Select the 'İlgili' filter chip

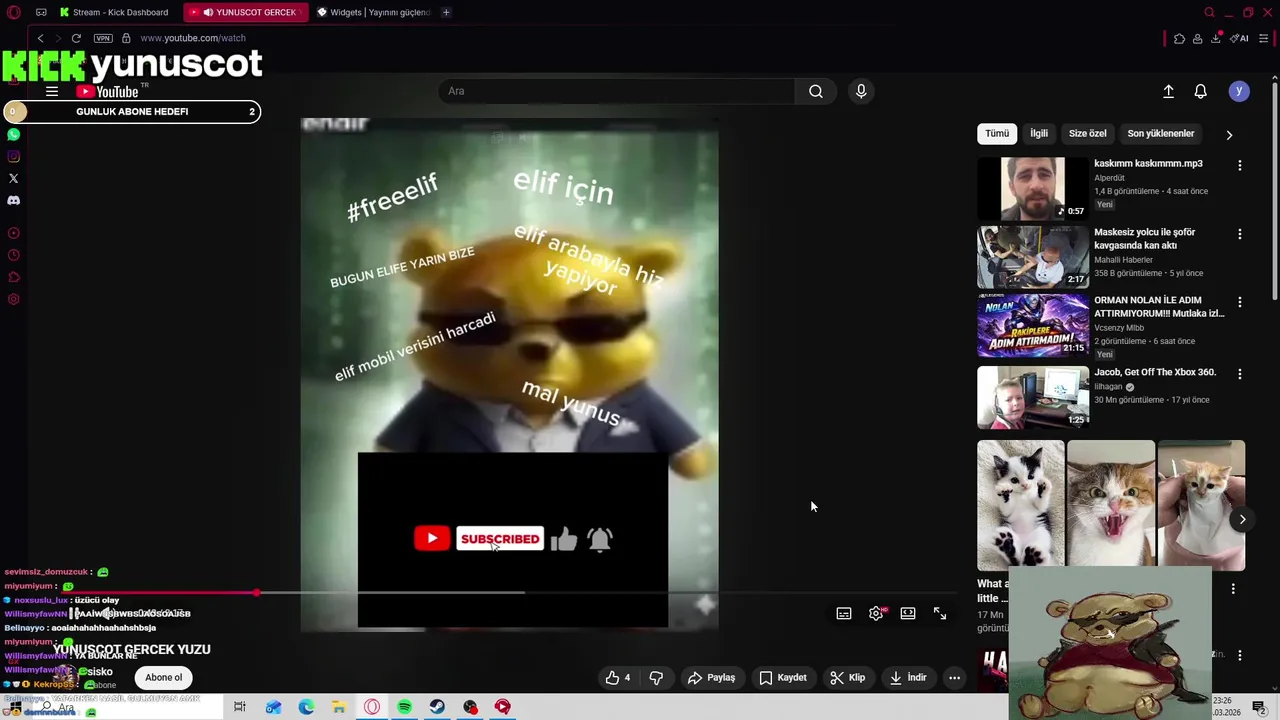click(x=1039, y=133)
